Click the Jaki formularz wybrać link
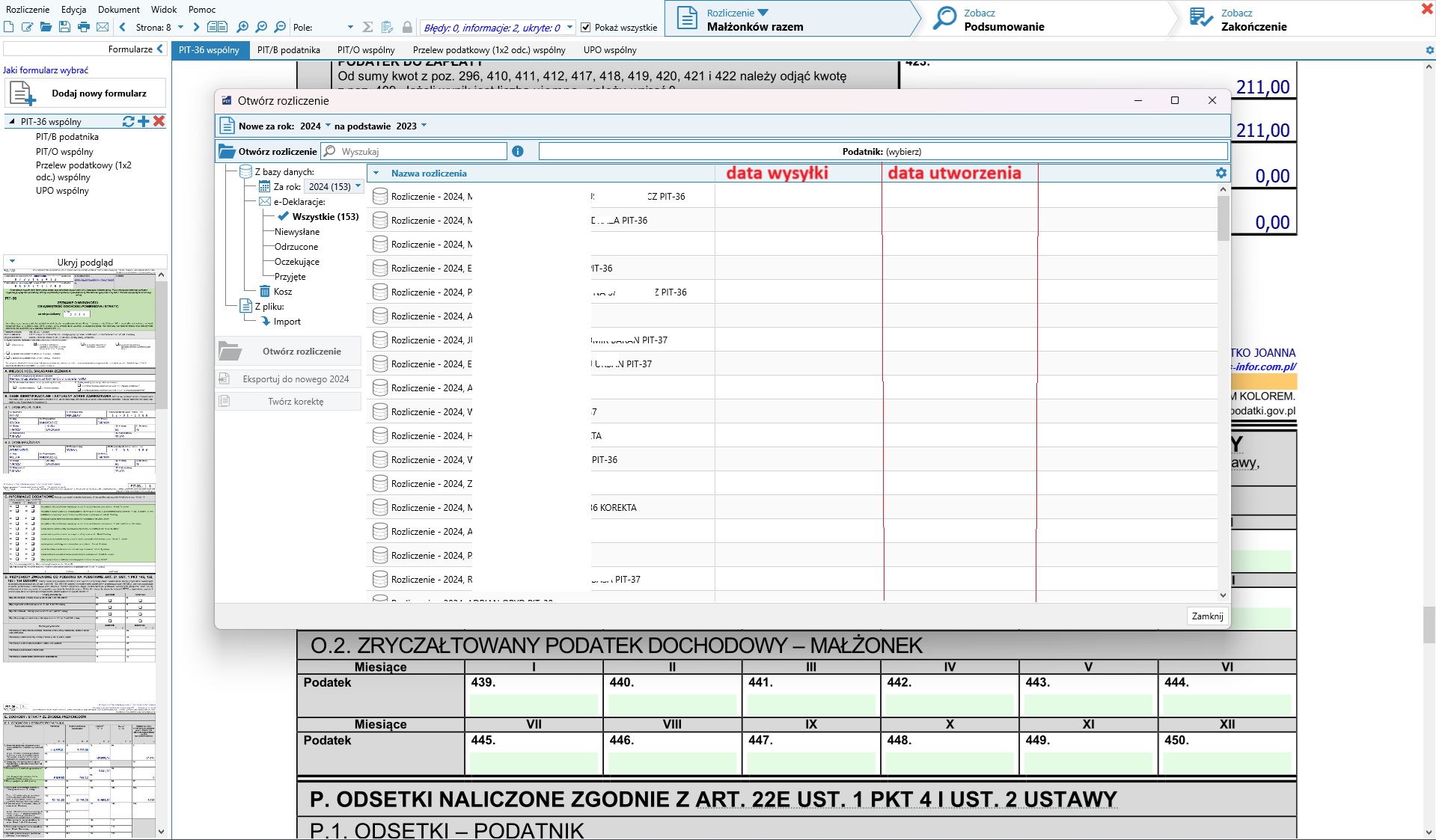Screen dimensions: 1436x840 click(46, 70)
